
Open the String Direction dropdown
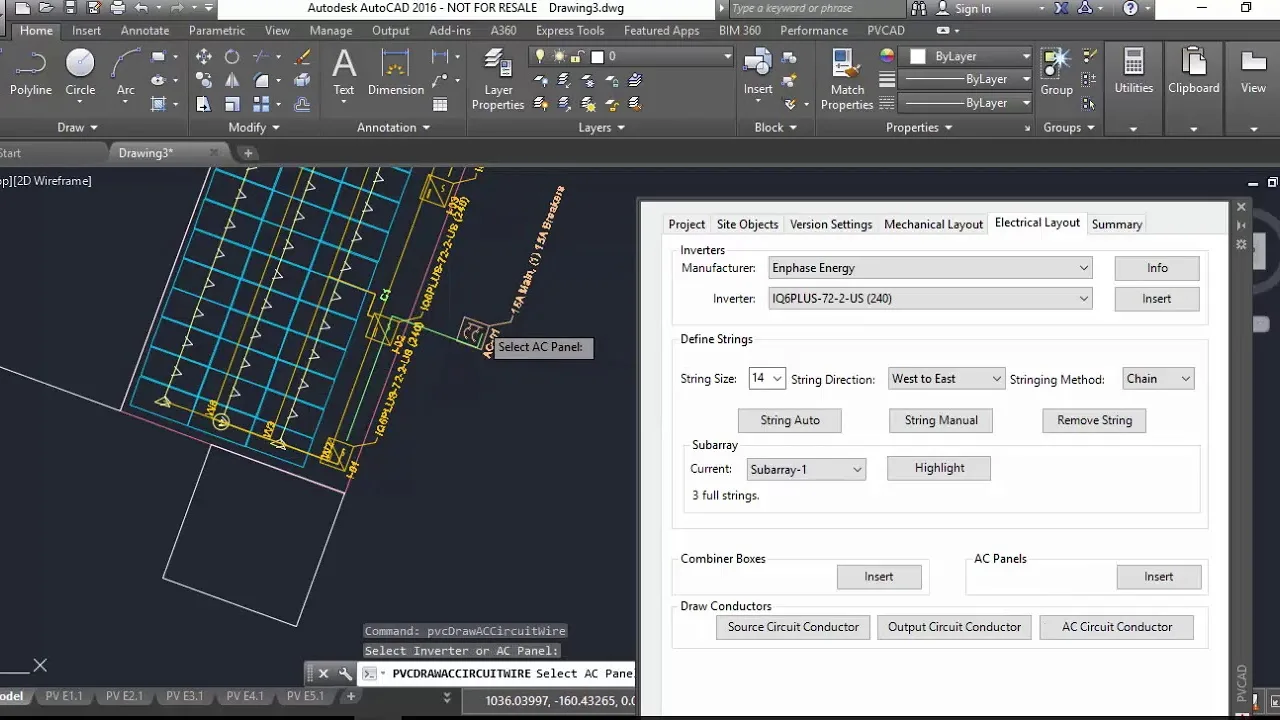tap(945, 379)
